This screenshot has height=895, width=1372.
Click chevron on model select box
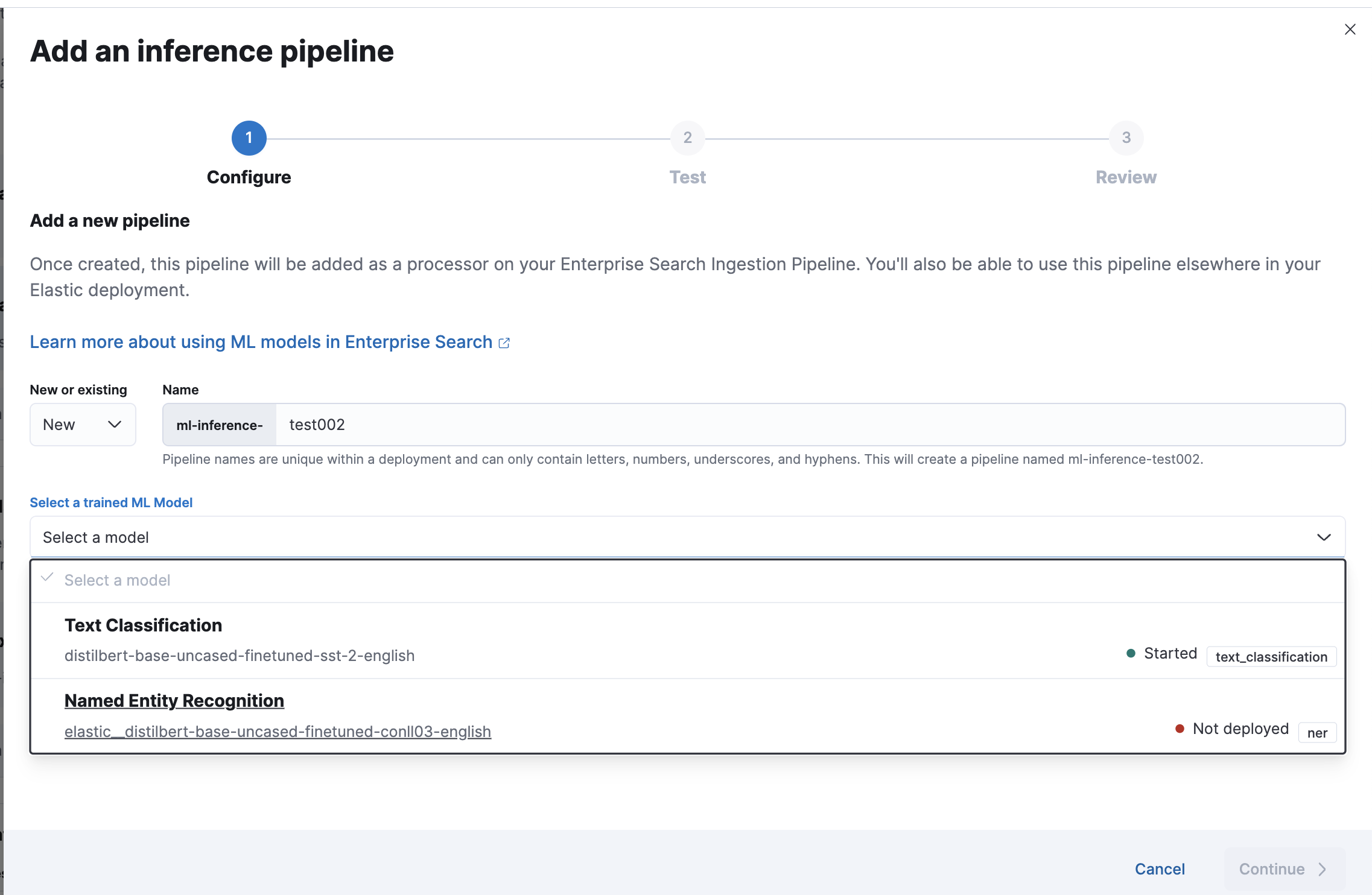pyautogui.click(x=1324, y=537)
